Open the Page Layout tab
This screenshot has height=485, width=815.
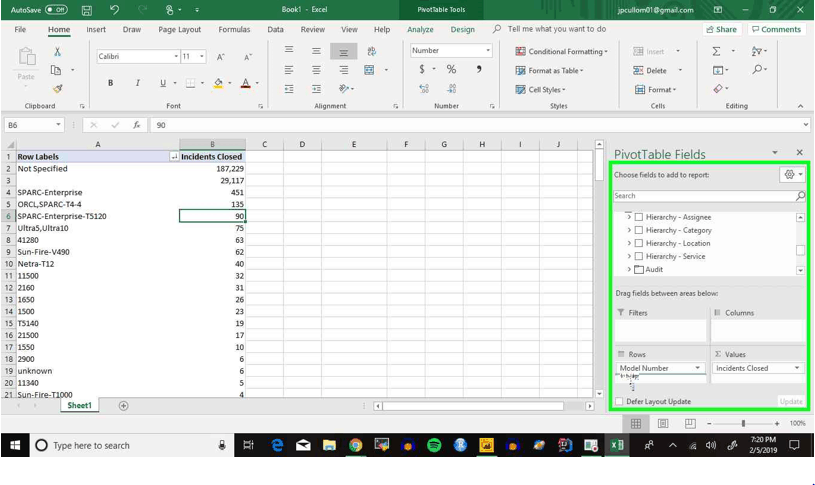click(179, 30)
